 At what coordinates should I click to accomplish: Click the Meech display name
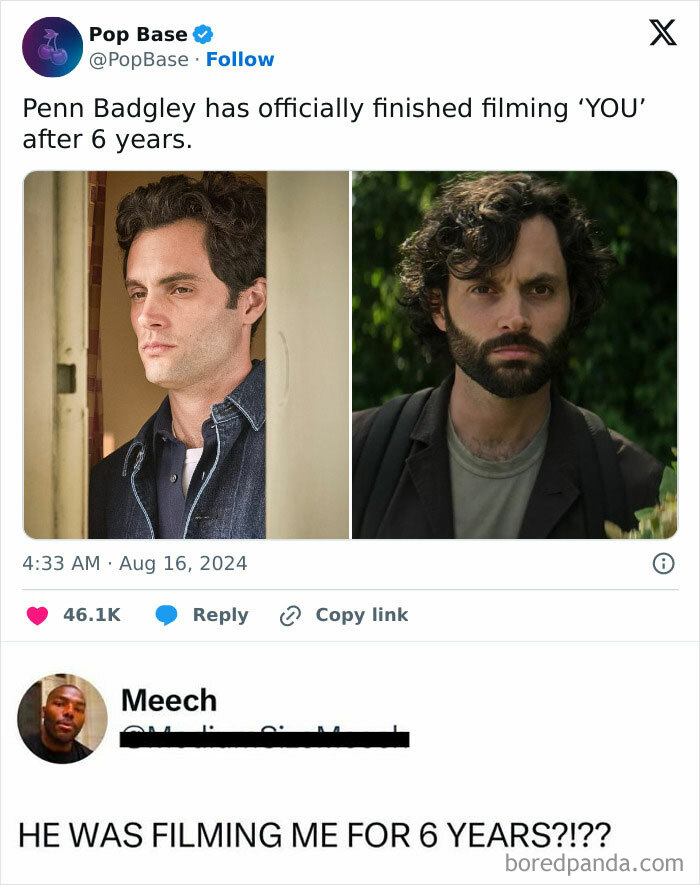point(168,700)
